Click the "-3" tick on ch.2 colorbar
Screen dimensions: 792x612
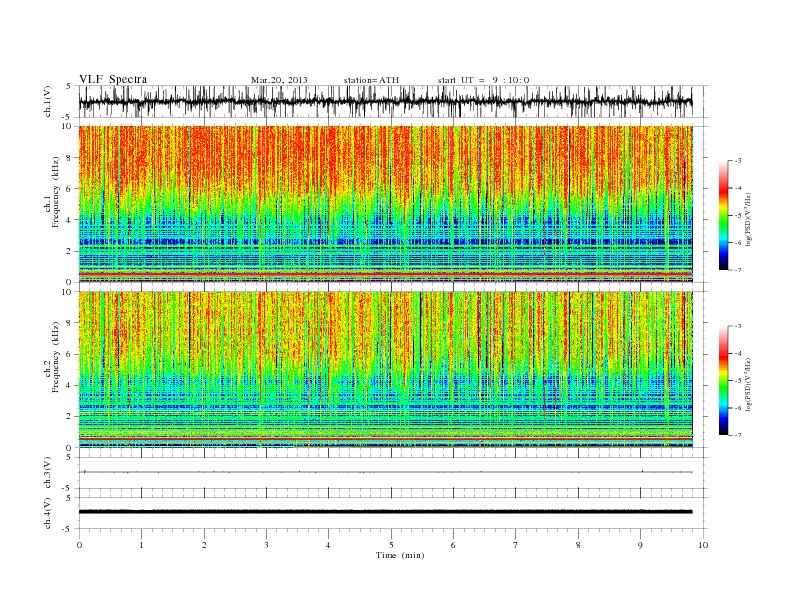(x=738, y=326)
